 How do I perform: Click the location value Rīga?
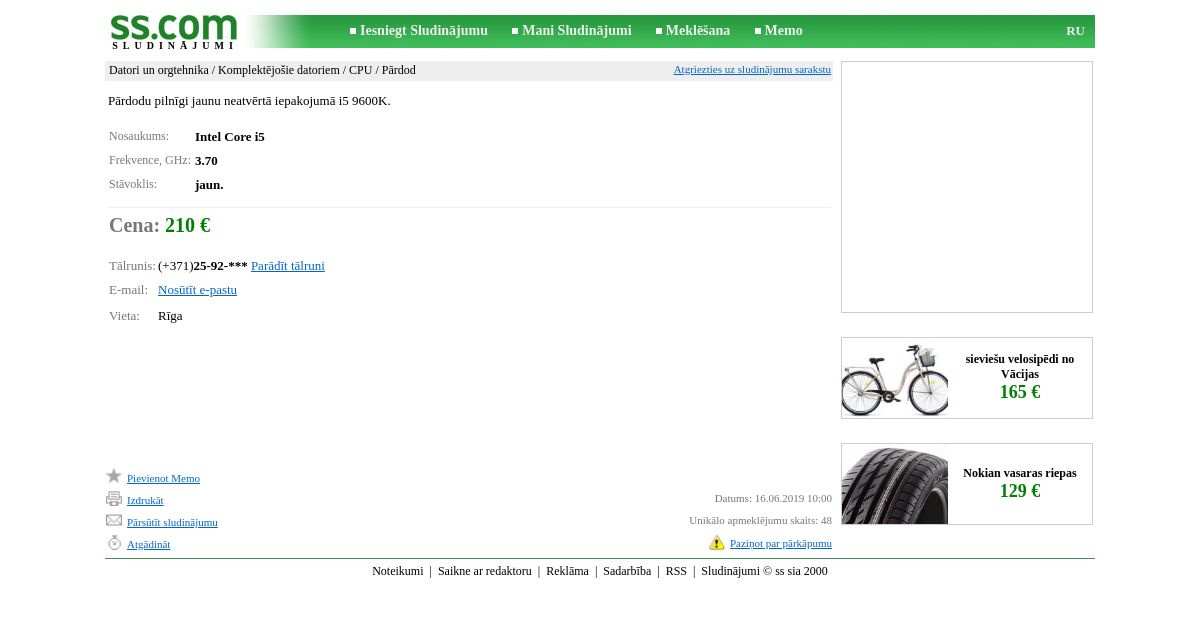pyautogui.click(x=170, y=316)
